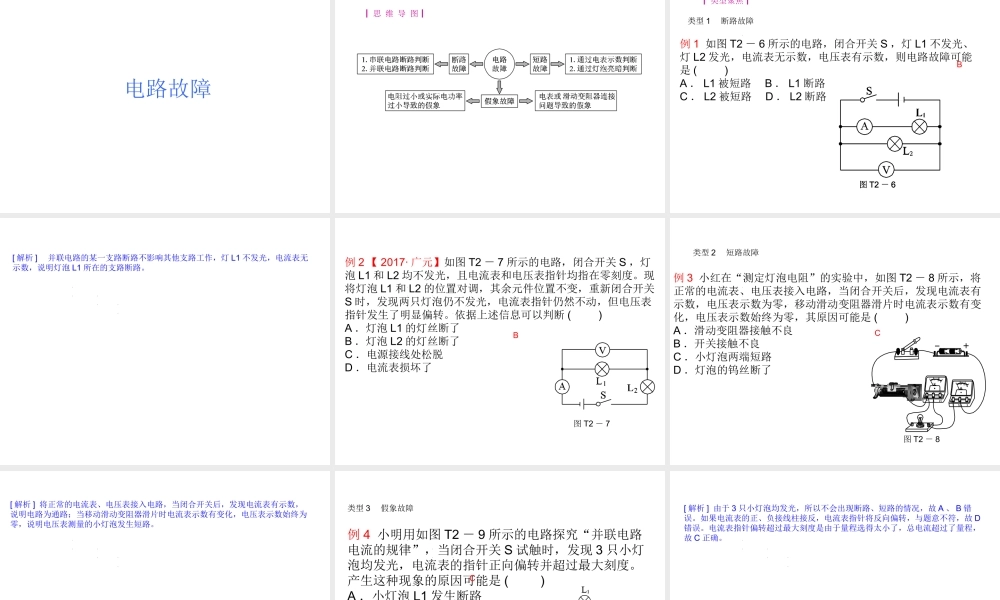Screen dimensions: 1000x600
Task: Click the red 例2【2017·广元】 label
Action: (x=393, y=262)
